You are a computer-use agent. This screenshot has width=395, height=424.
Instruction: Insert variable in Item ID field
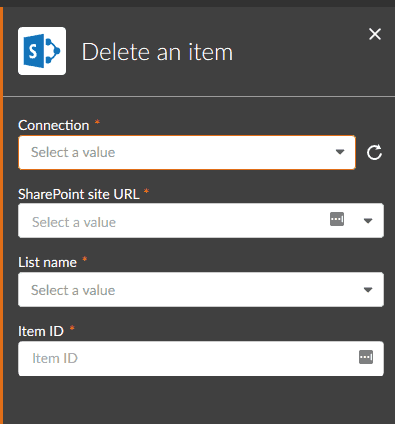tap(366, 357)
